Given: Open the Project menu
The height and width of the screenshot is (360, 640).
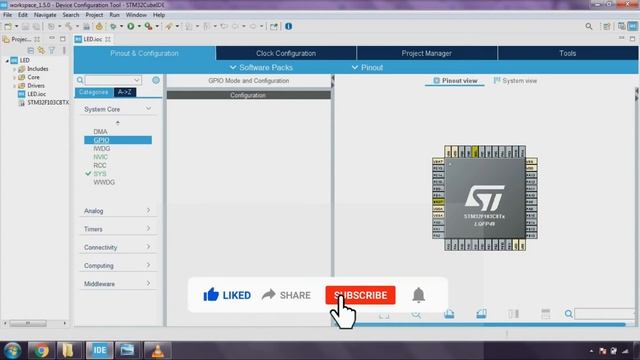Looking at the screenshot, I should click(x=94, y=15).
